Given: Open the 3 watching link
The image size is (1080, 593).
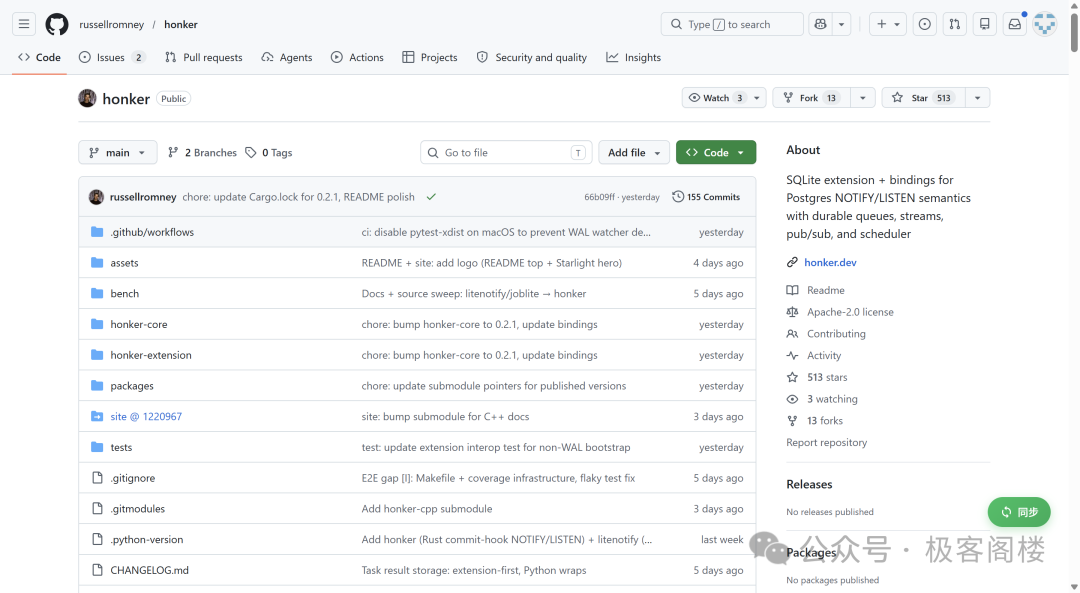Looking at the screenshot, I should [832, 399].
